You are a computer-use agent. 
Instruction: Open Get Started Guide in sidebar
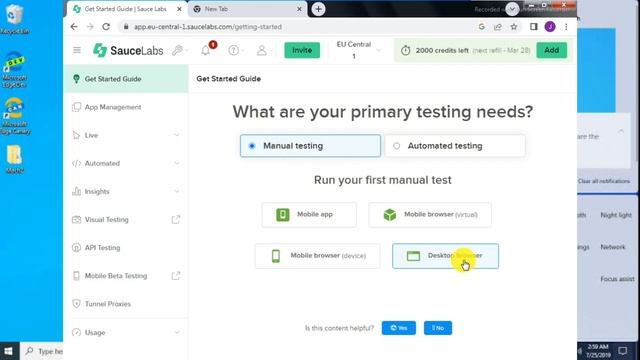[x=126, y=79]
